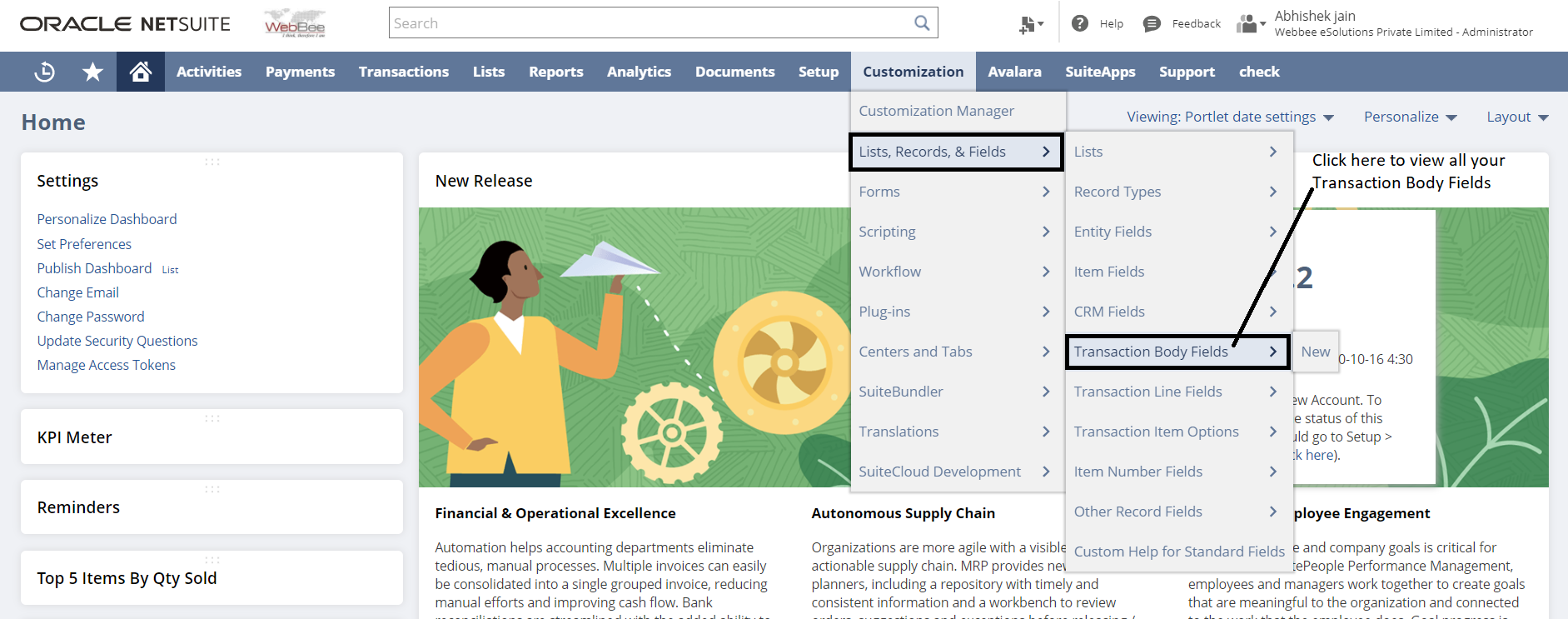
Task: Click the Update Security Questions link
Action: [x=117, y=341]
